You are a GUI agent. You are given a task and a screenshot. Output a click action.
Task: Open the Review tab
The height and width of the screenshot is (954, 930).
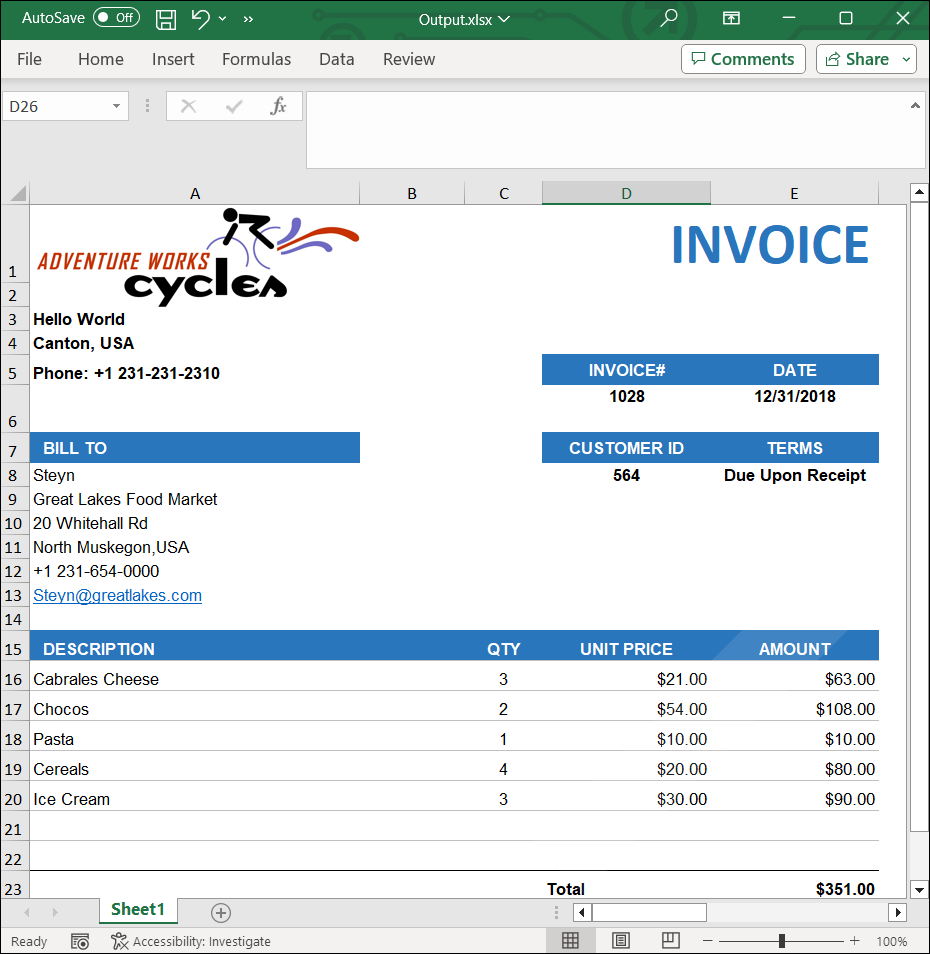(409, 59)
